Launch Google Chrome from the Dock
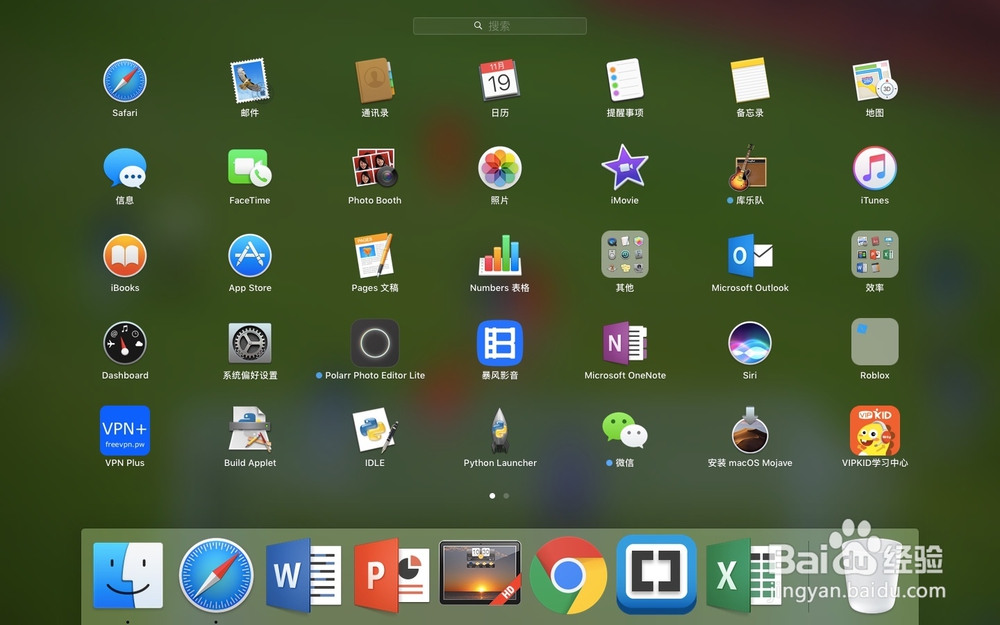 point(568,575)
